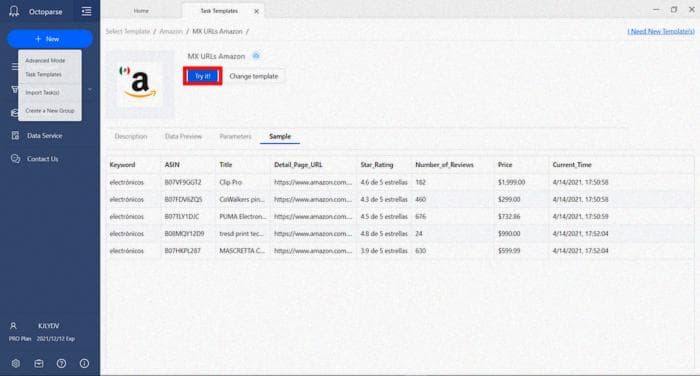Select the PUMA Electron title cell
The image size is (700, 376).
242,217
